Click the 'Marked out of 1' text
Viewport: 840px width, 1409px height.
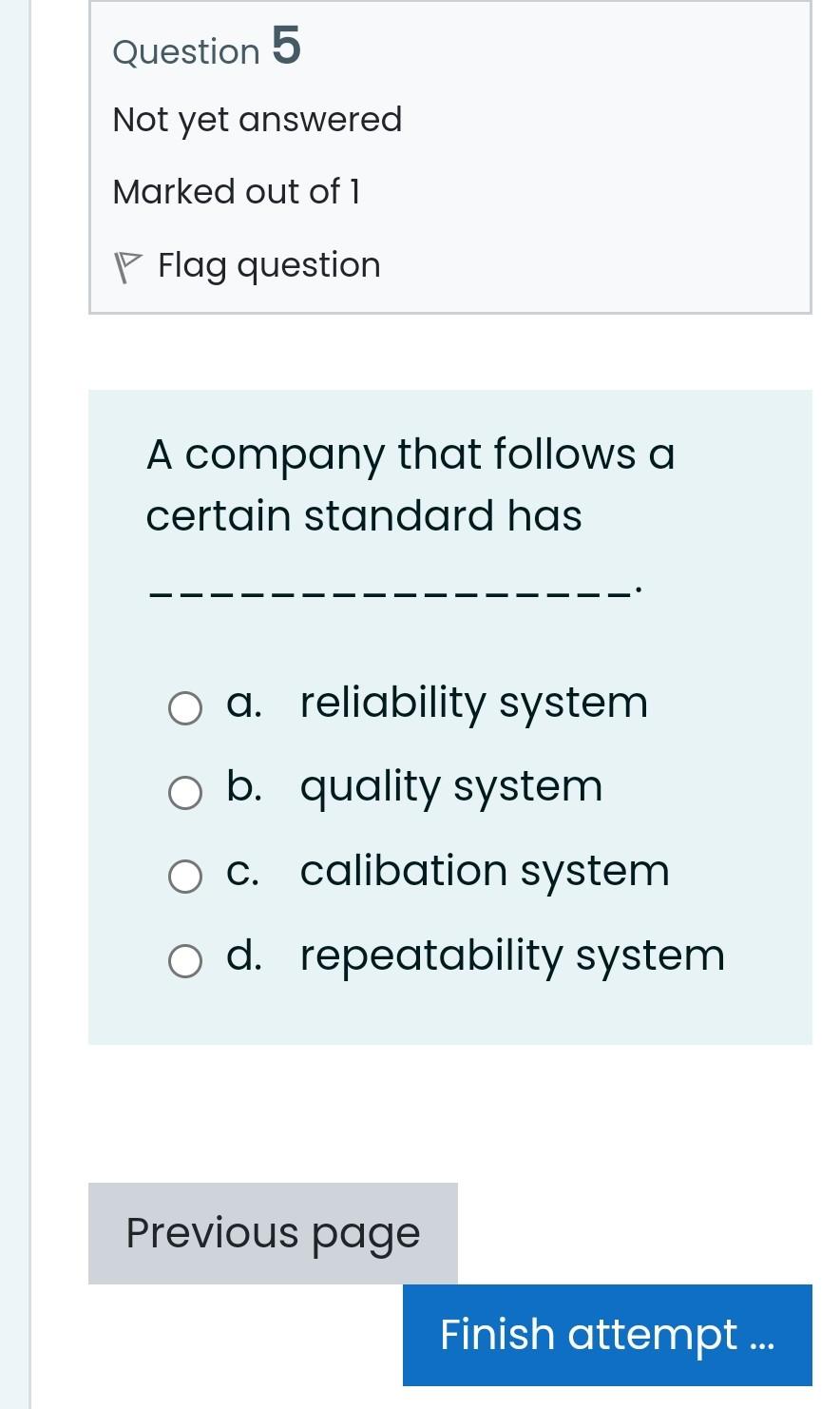click(x=237, y=192)
